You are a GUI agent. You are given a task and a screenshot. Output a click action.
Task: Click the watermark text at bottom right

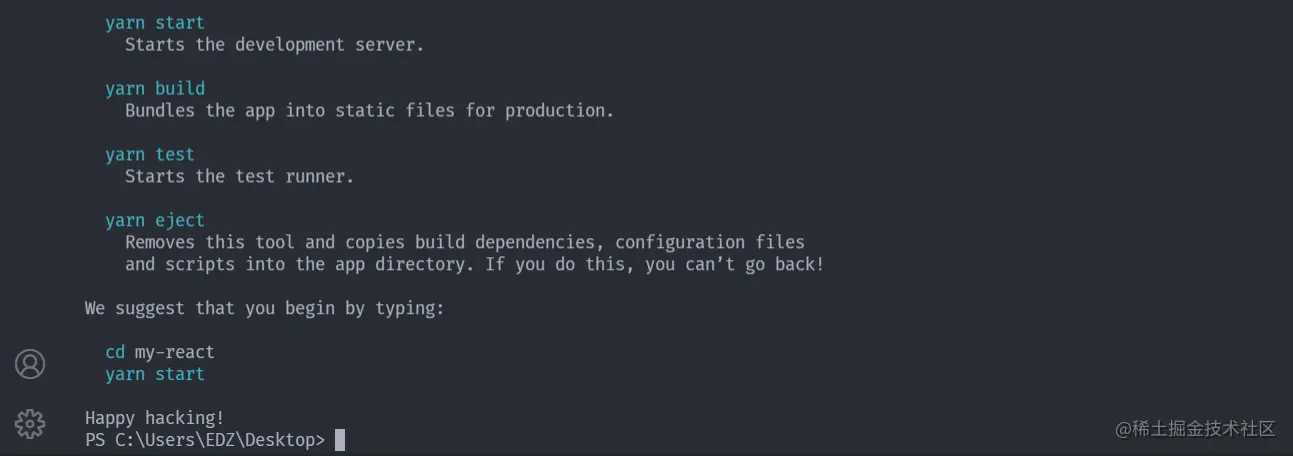(1196, 429)
